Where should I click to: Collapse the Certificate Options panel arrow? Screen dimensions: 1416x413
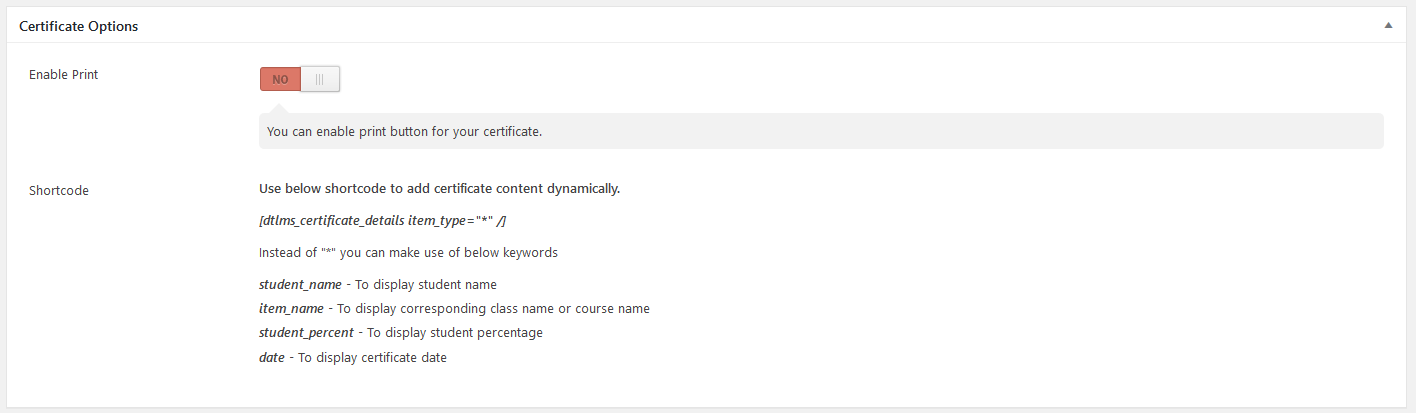(1388, 26)
